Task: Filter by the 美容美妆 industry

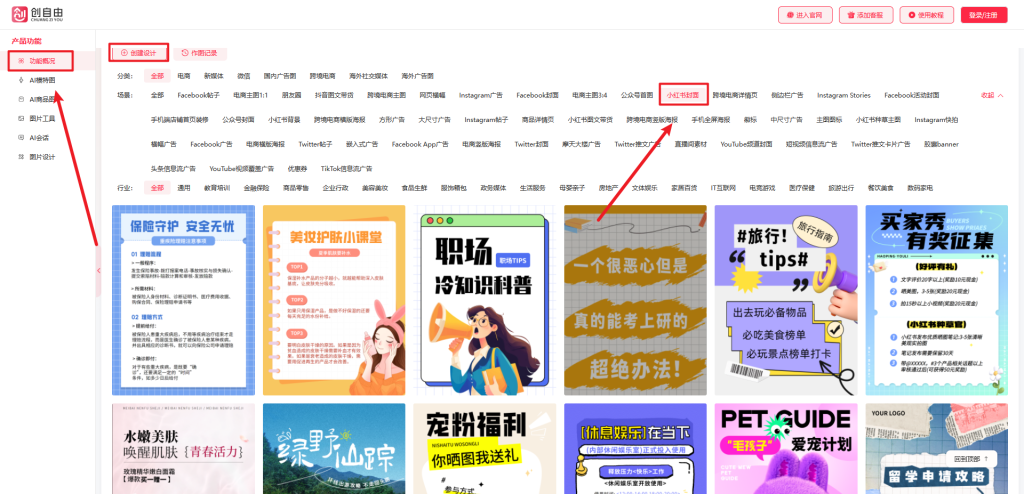Action: (x=375, y=188)
